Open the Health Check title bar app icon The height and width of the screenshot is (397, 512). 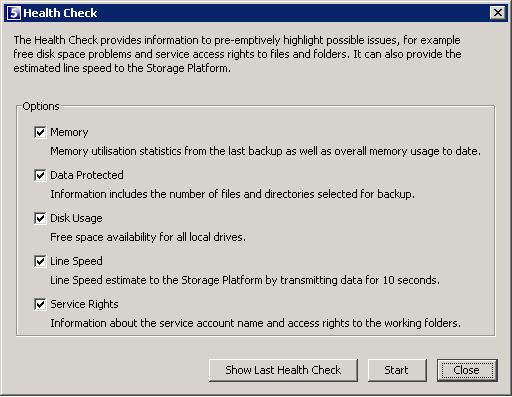(x=14, y=13)
